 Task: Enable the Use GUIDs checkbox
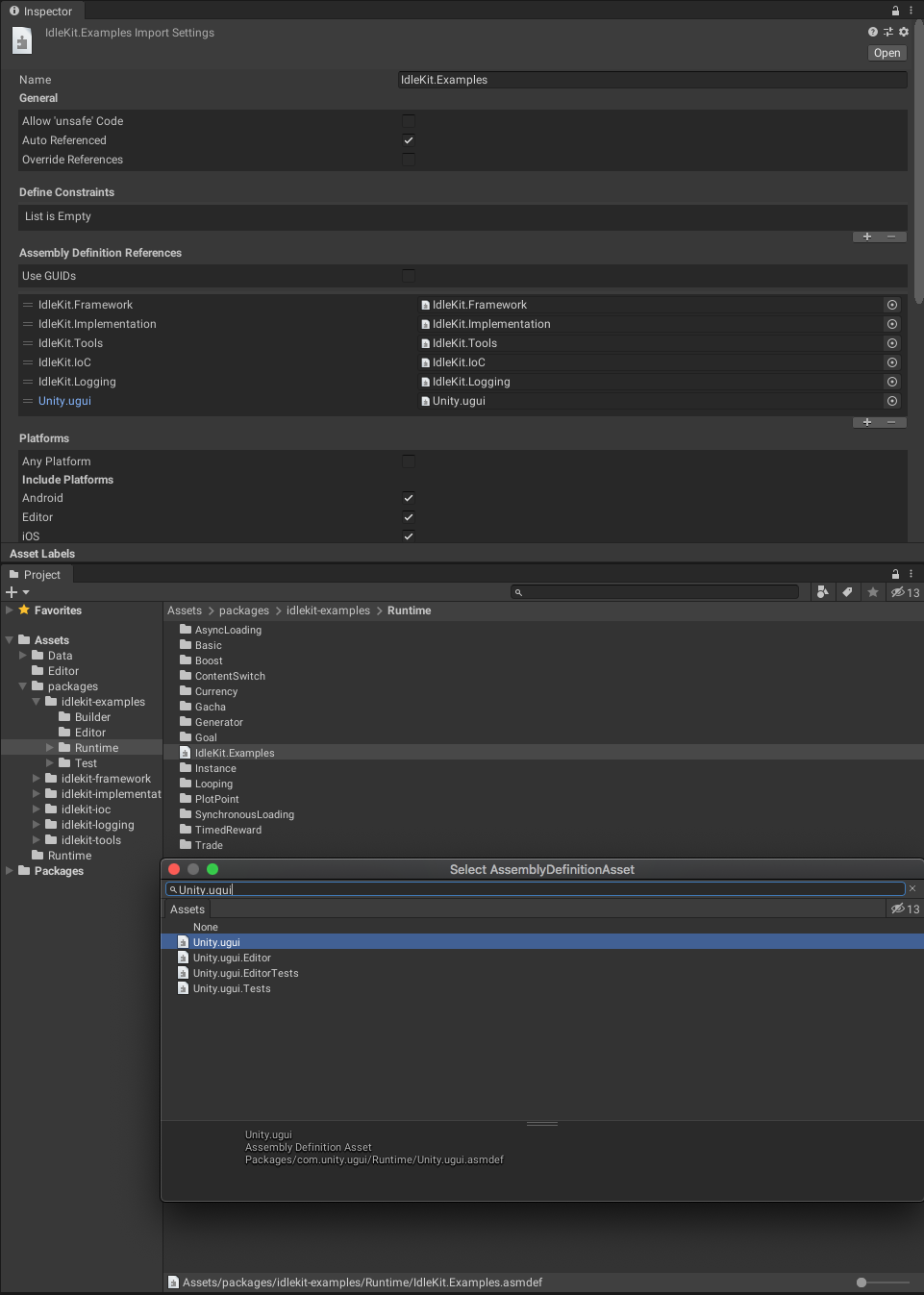(x=409, y=276)
